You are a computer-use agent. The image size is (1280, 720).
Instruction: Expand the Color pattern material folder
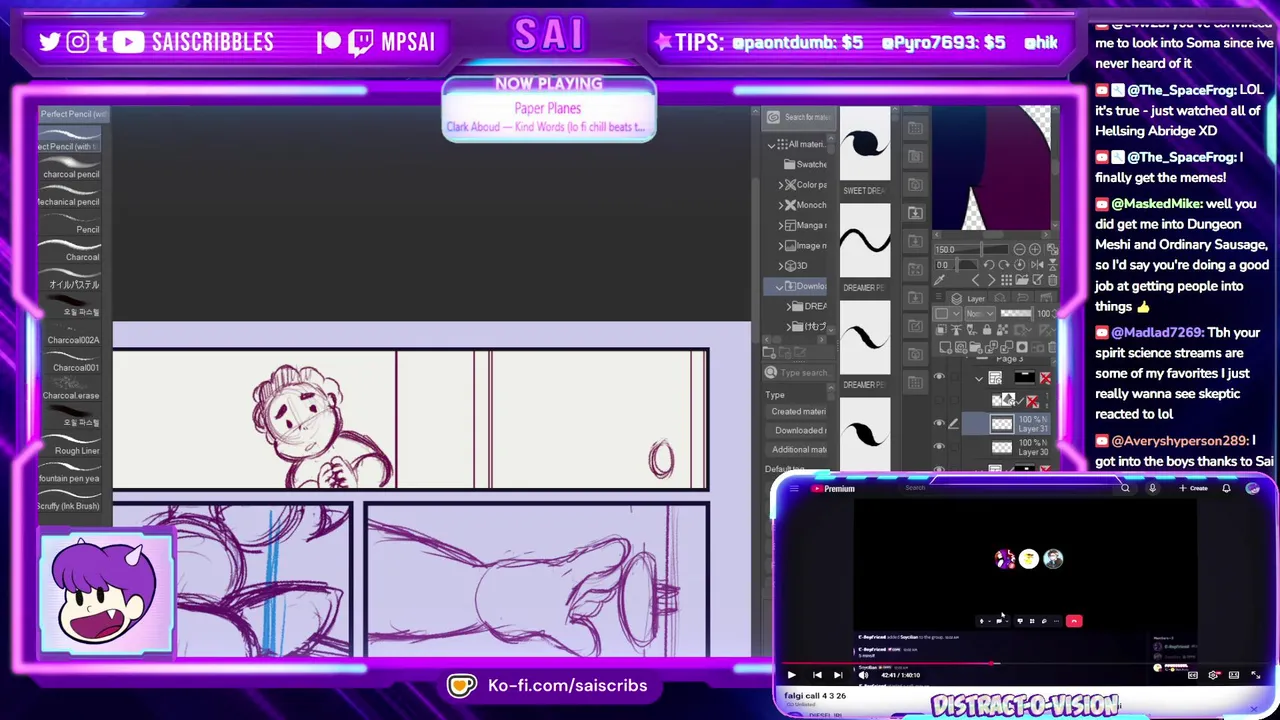click(x=781, y=185)
